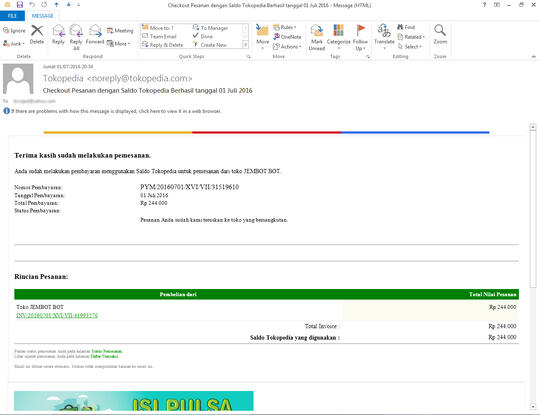Send message to OneNote
Screen dimensions: 540x415
(287, 37)
